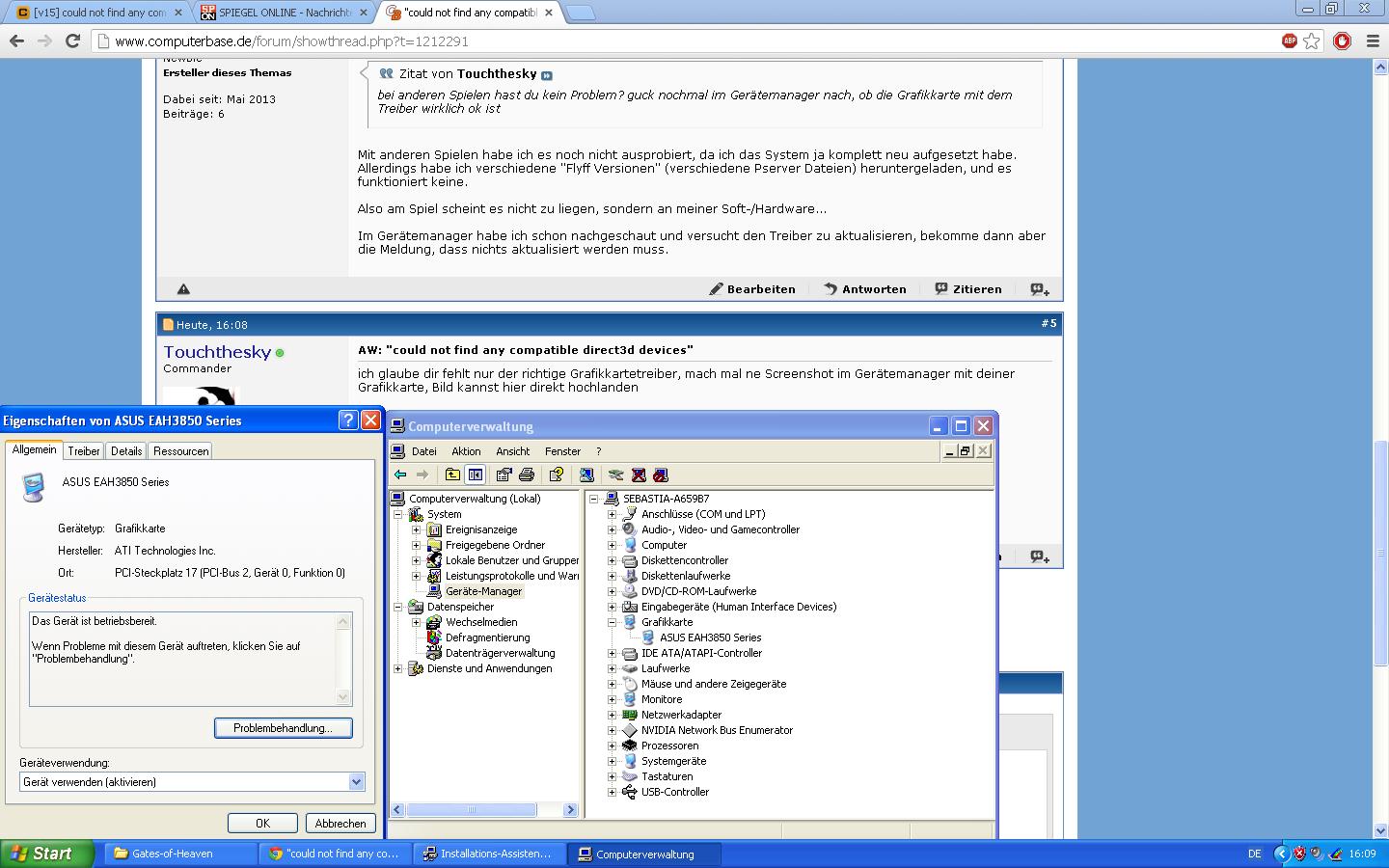The width and height of the screenshot is (1389, 868).
Task: Open the Installations-Assistent taskbar item
Action: [x=488, y=854]
